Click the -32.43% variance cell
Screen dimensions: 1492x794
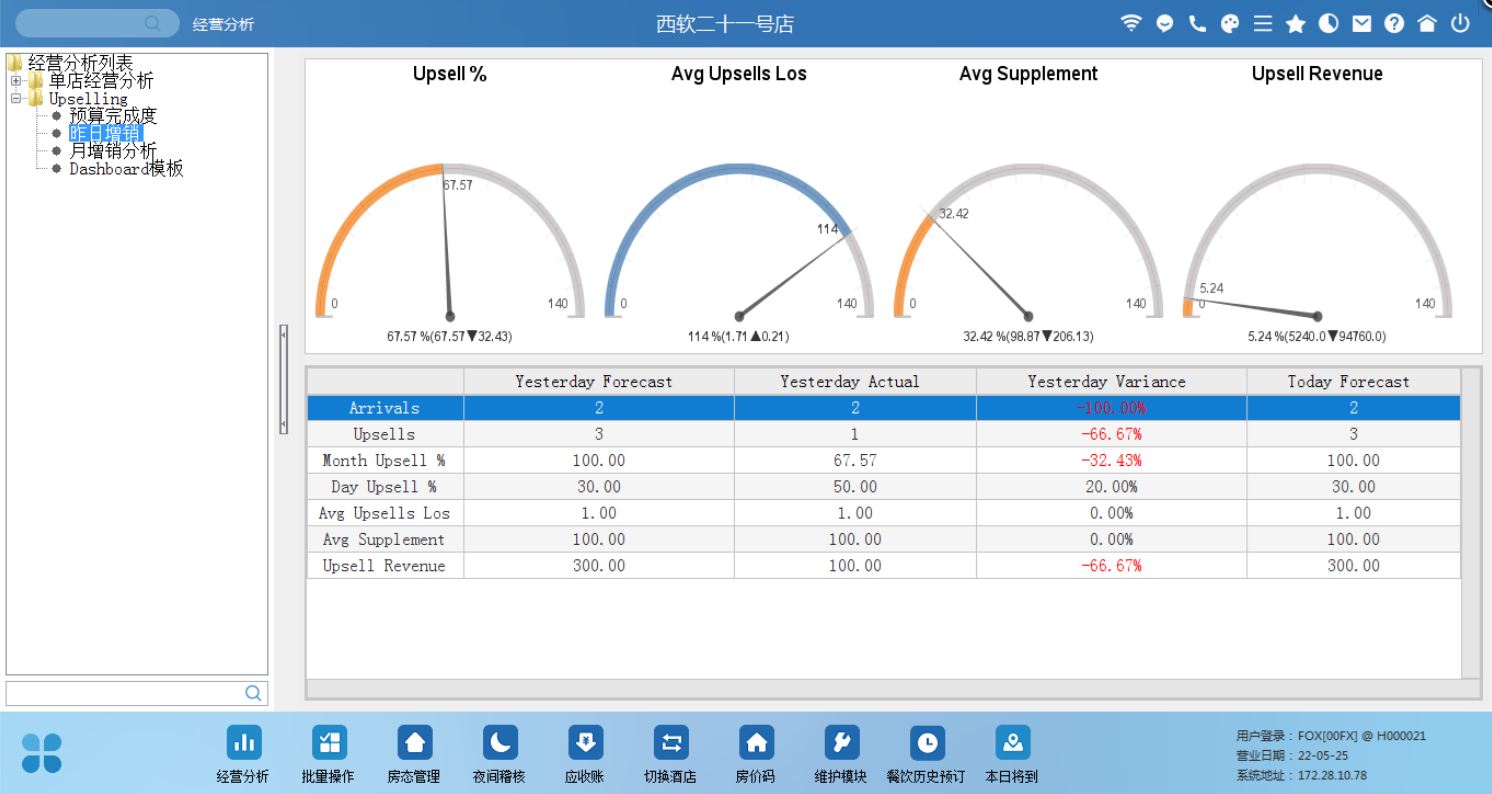[1111, 460]
